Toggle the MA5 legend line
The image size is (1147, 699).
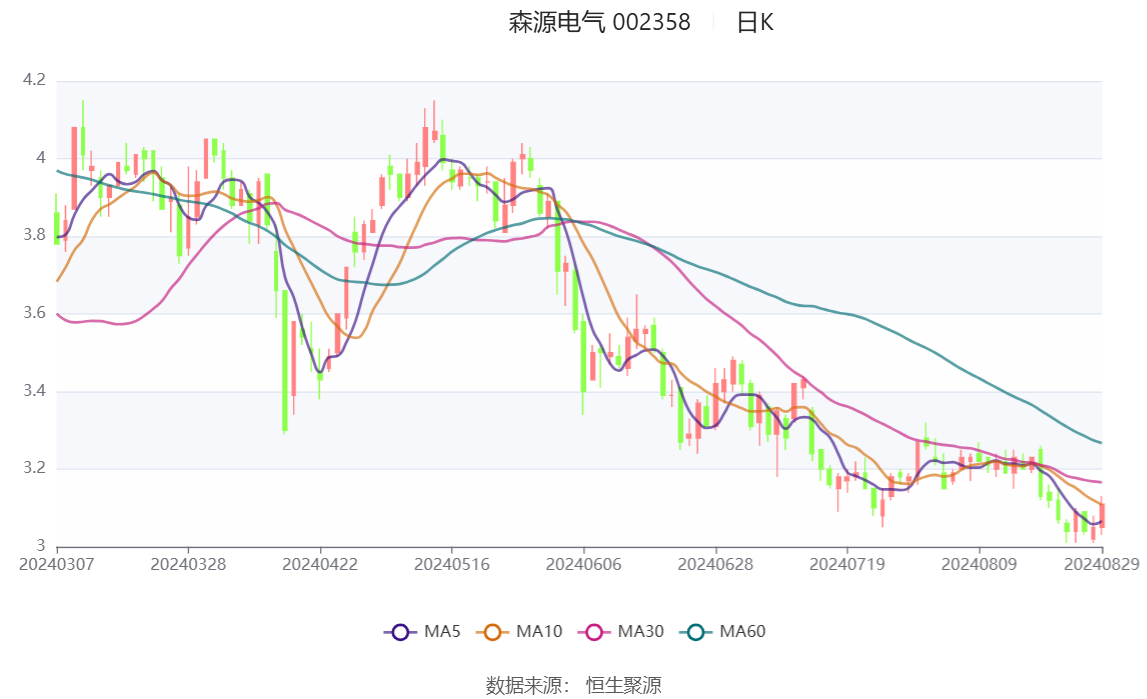[422, 632]
